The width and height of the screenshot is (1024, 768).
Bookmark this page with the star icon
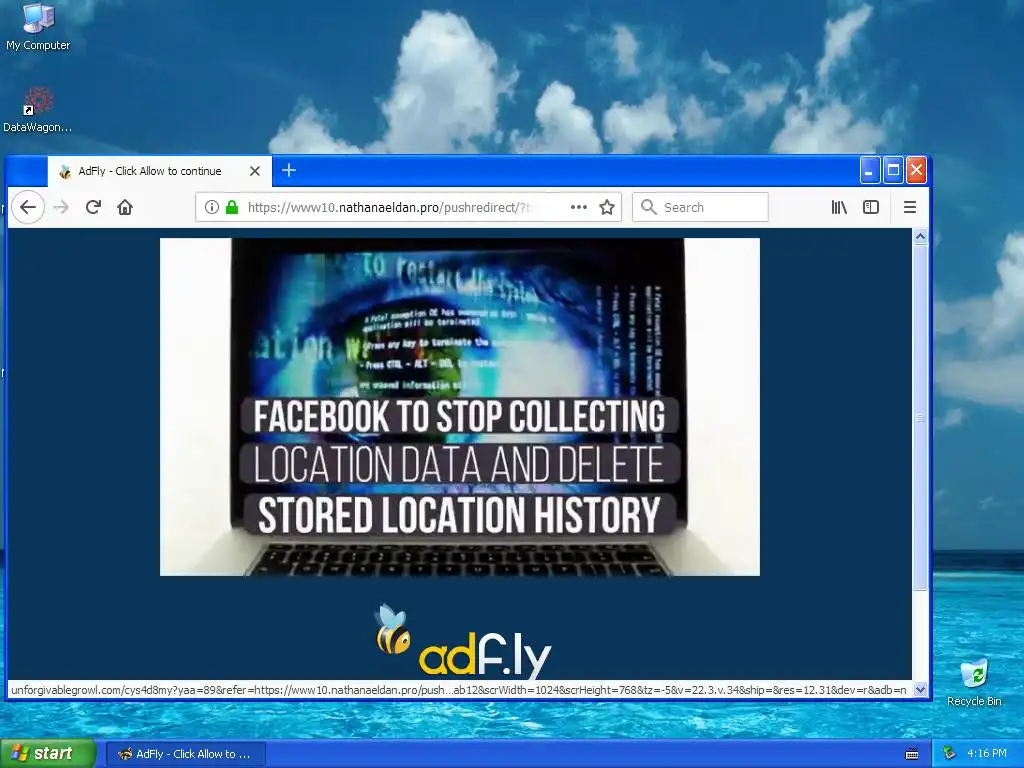tap(607, 207)
